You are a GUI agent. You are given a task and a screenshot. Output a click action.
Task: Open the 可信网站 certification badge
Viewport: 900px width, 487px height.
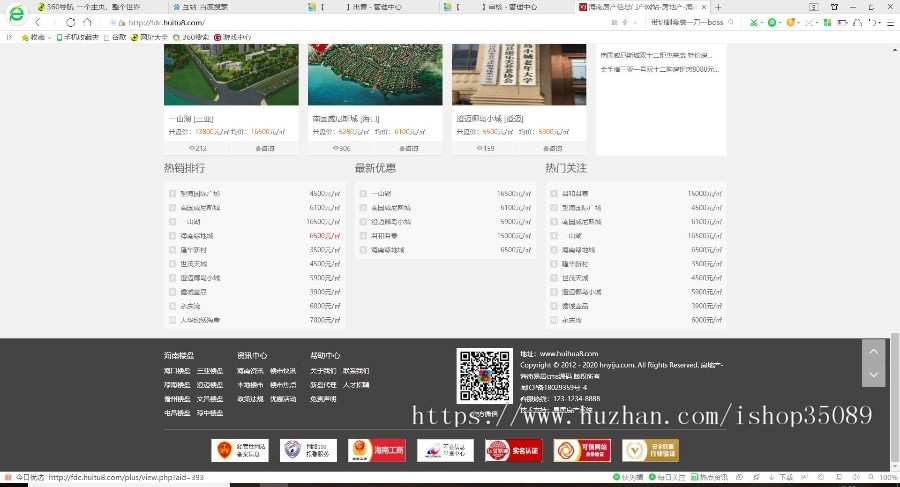pos(582,450)
